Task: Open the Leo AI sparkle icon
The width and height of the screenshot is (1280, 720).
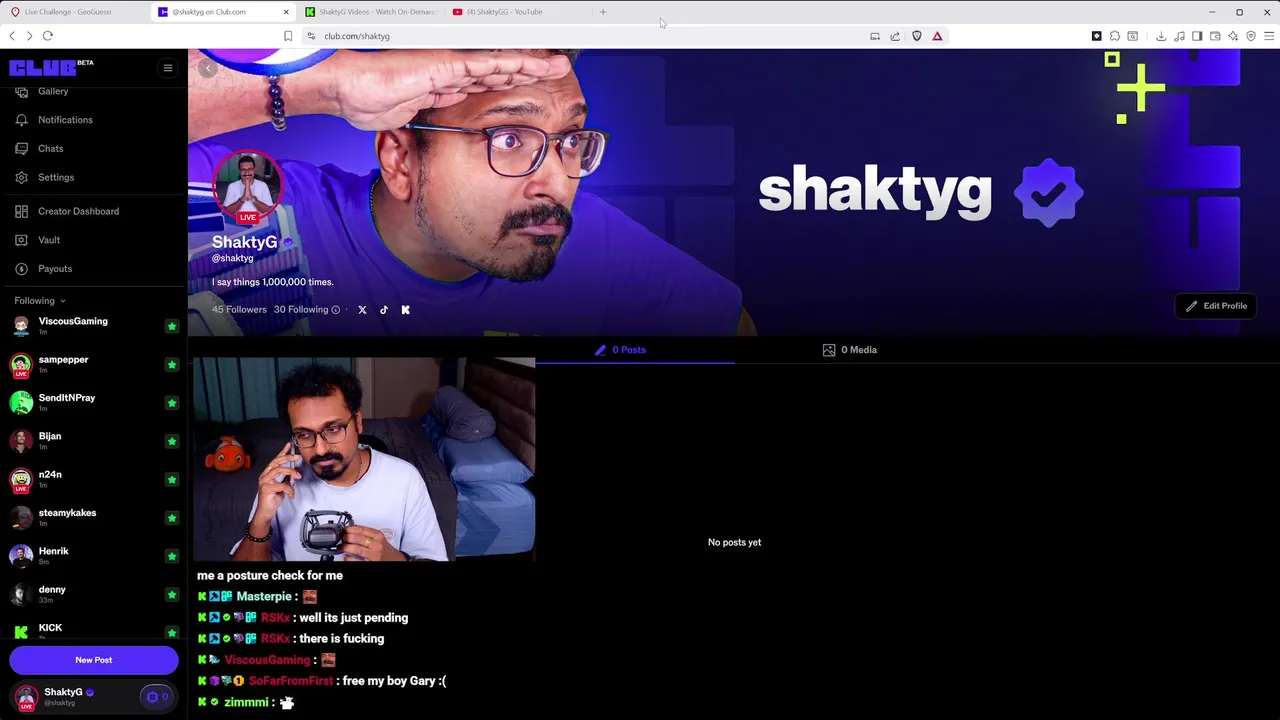Action: coord(1233,36)
